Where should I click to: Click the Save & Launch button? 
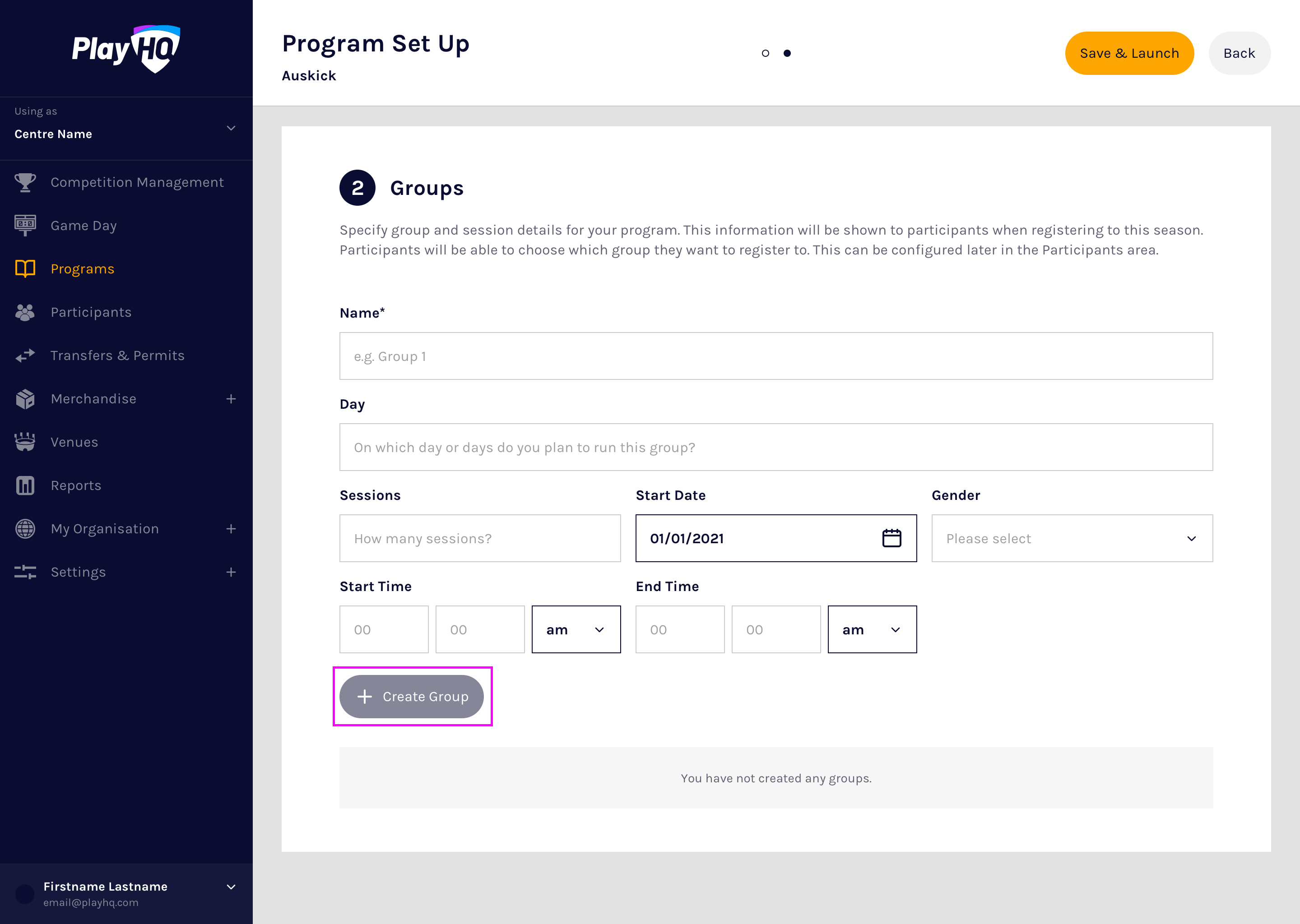[1129, 54]
